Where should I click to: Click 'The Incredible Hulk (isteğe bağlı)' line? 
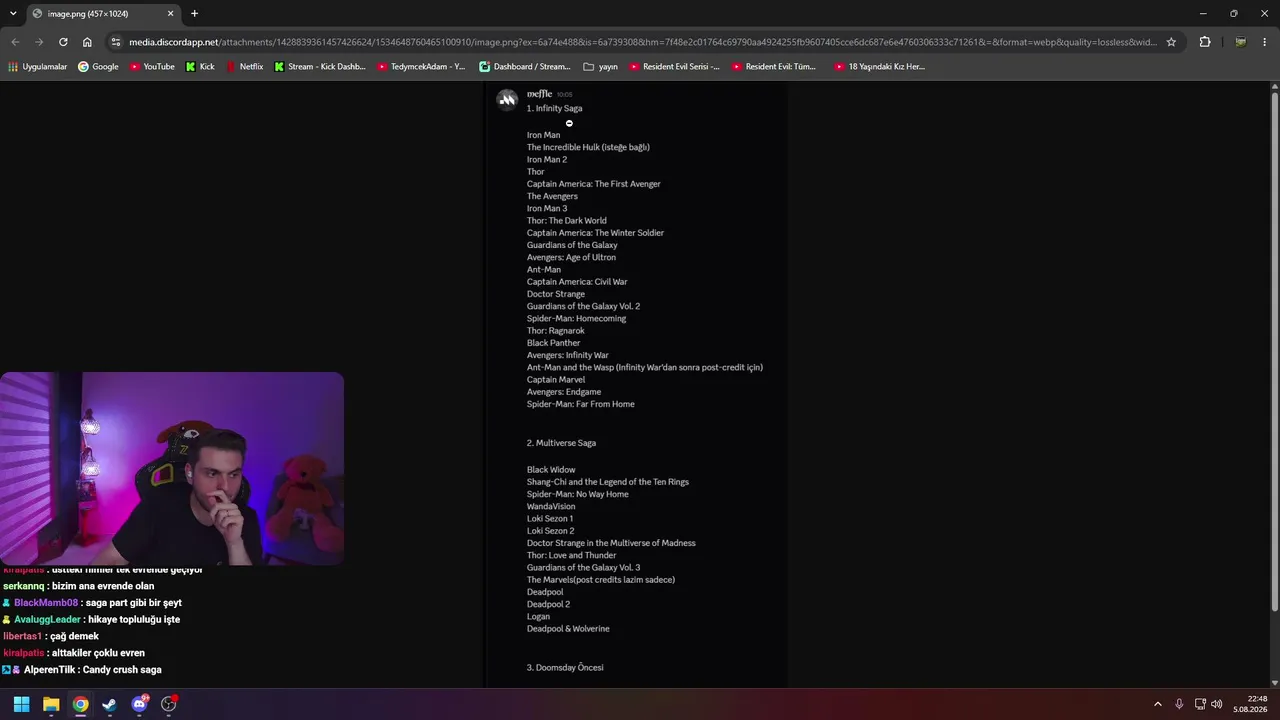588,147
